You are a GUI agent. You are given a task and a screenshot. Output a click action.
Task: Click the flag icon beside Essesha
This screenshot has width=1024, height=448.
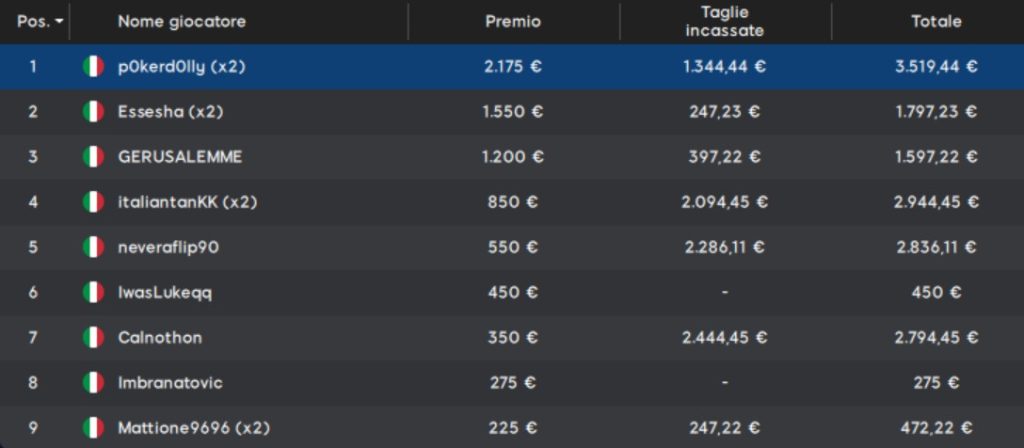(93, 112)
